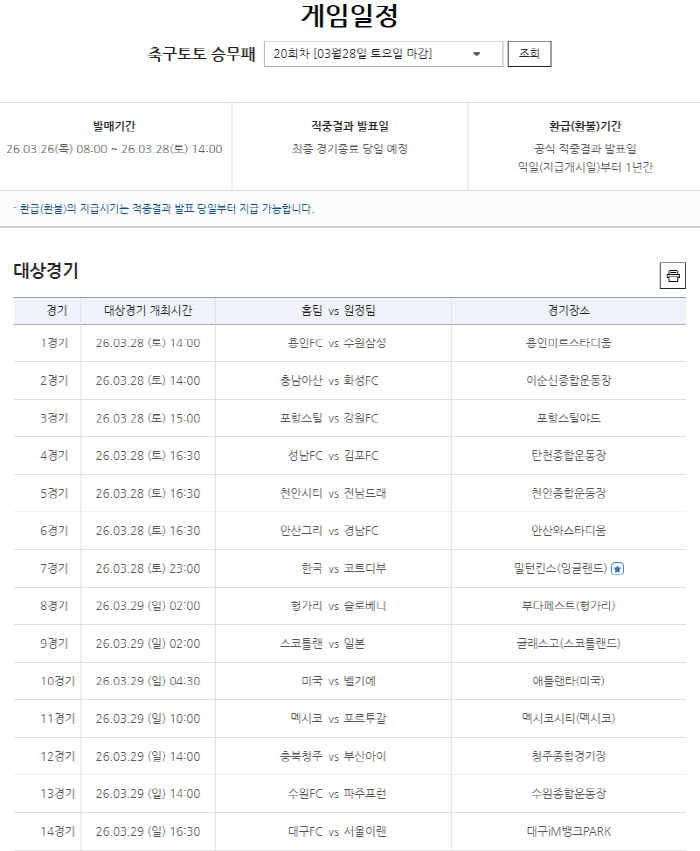The width and height of the screenshot is (700, 851).
Task: Click the 적중결과 발표일 heading
Action: pos(350,126)
